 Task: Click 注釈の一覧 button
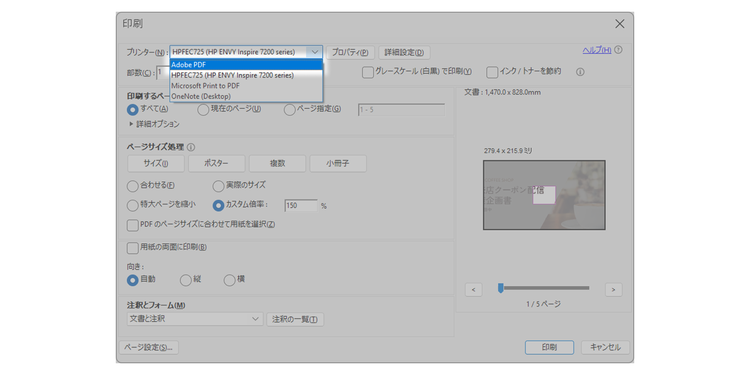295,320
